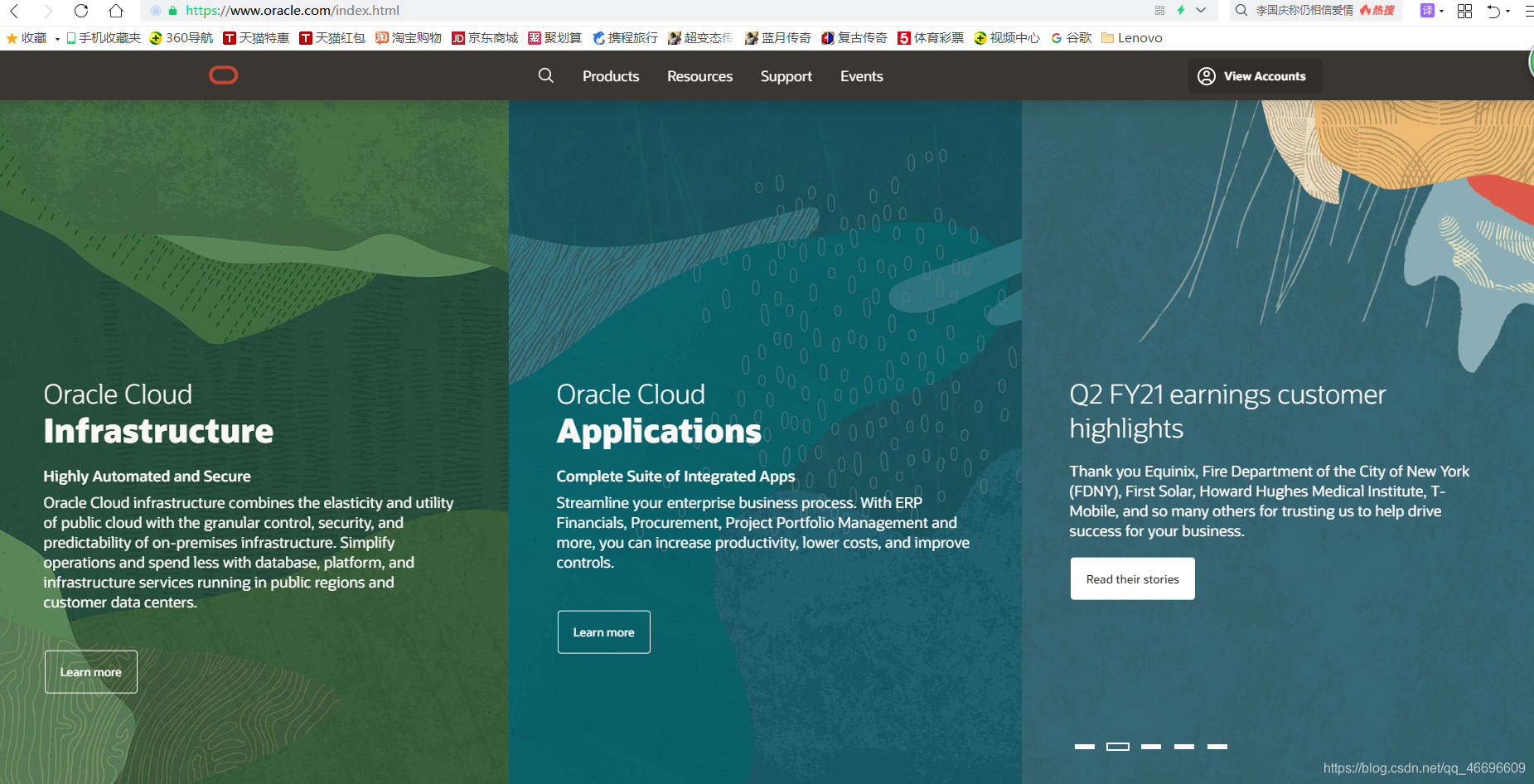Click the red 热搜 hot search label
The width and height of the screenshot is (1534, 784).
(x=1377, y=11)
